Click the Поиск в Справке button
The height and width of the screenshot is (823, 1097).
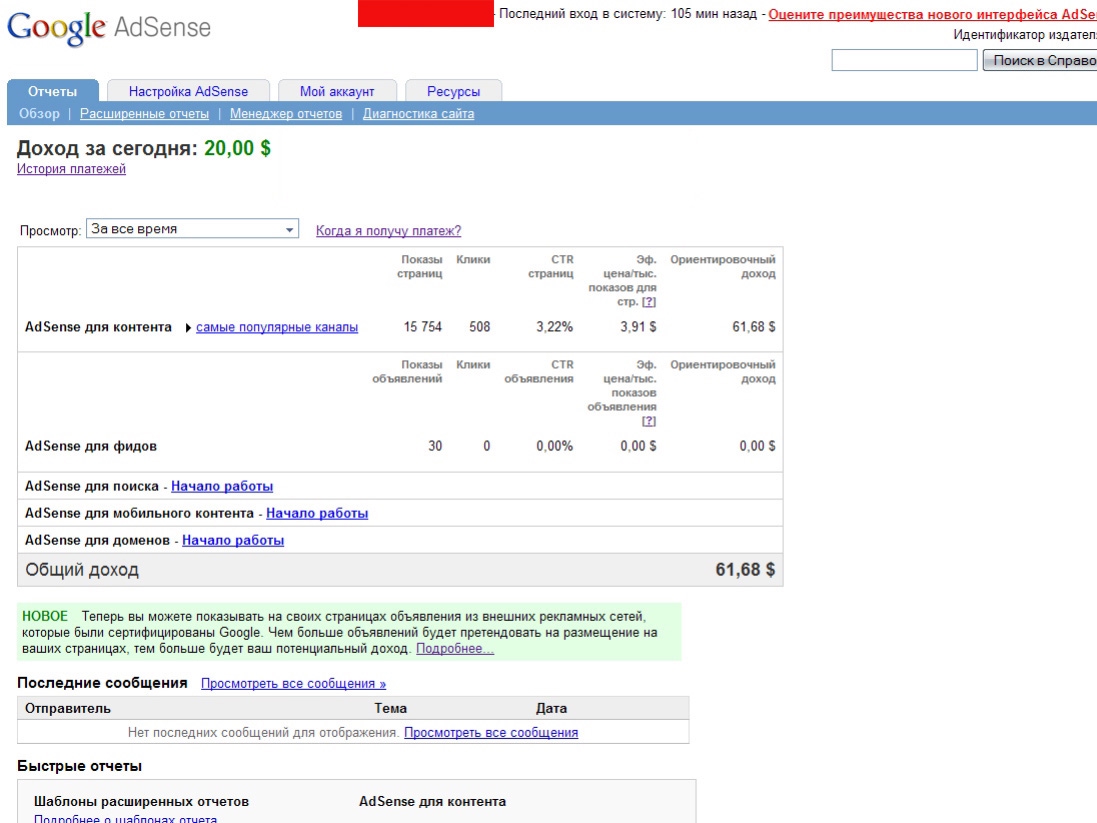click(1040, 60)
